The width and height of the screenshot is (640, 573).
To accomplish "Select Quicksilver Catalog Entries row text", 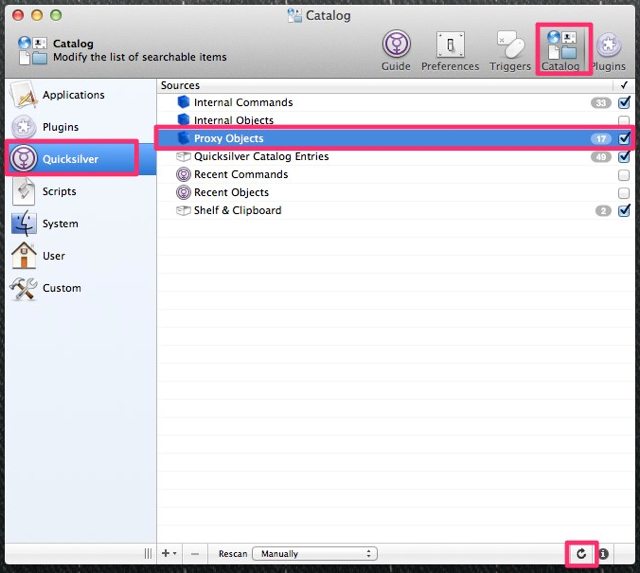I will click(x=261, y=156).
